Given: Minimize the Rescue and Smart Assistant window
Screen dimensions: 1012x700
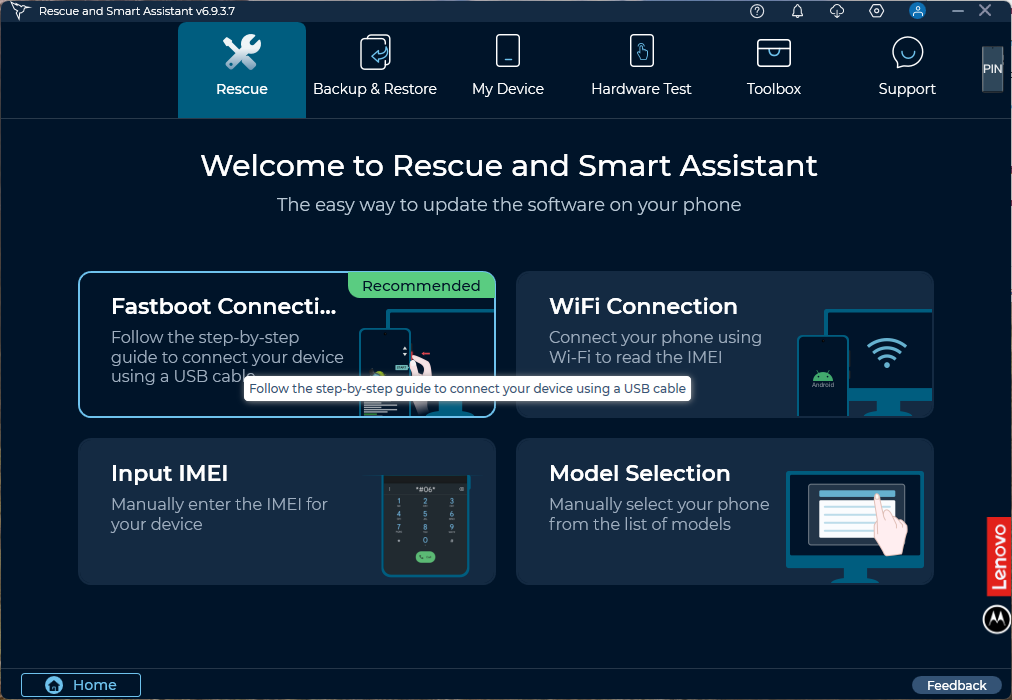Looking at the screenshot, I should click(958, 11).
